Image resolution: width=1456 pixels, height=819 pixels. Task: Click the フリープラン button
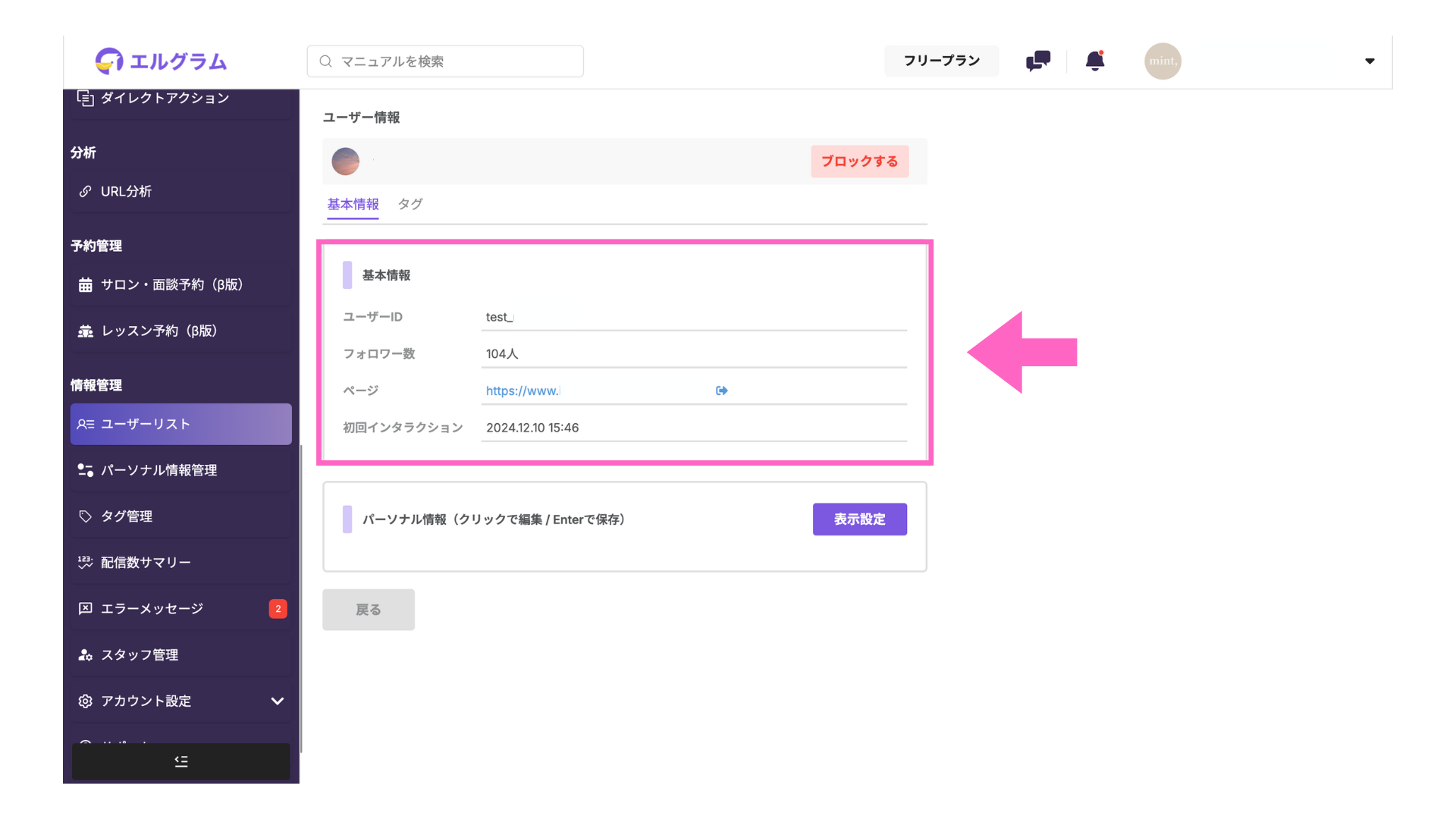941,61
